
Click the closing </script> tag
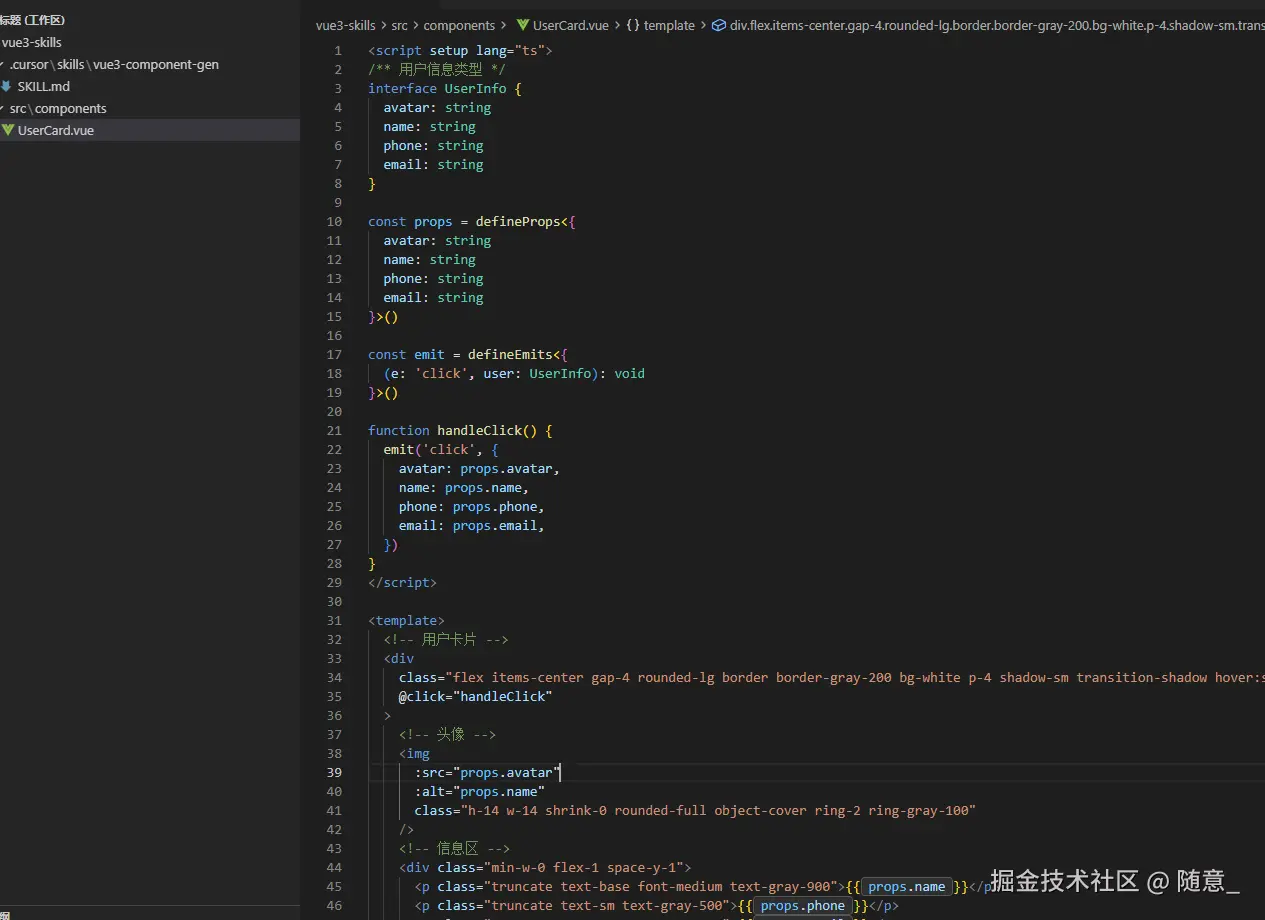tap(402, 582)
